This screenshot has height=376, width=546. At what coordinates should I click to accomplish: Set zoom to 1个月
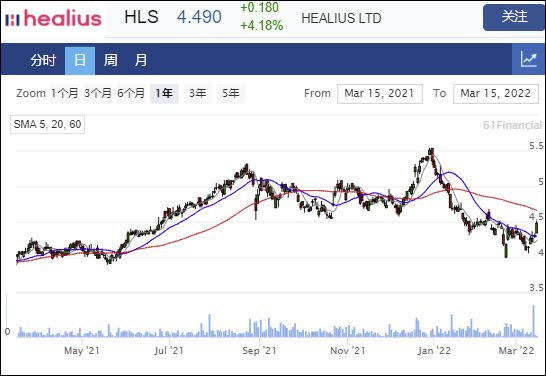tap(65, 93)
